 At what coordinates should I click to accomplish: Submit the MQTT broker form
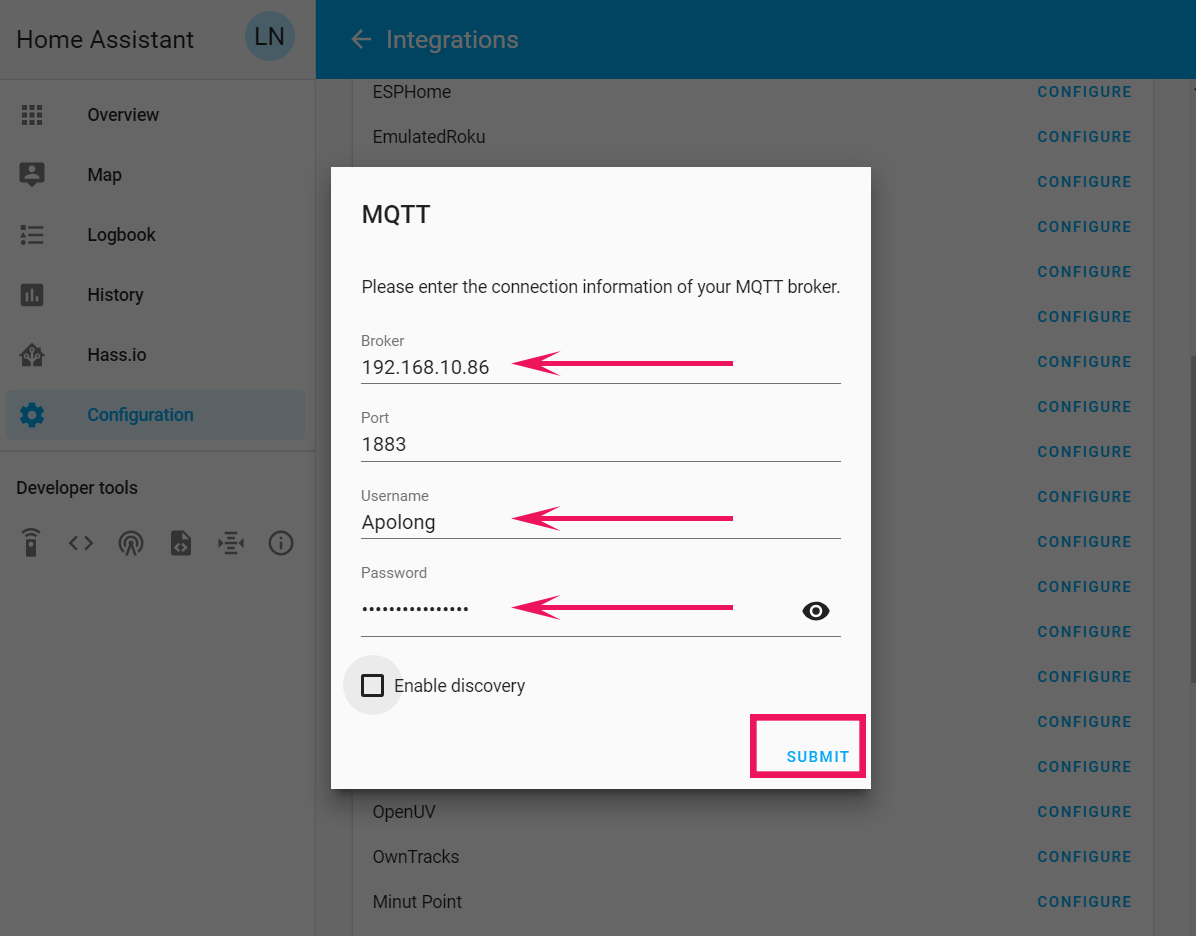tap(817, 757)
